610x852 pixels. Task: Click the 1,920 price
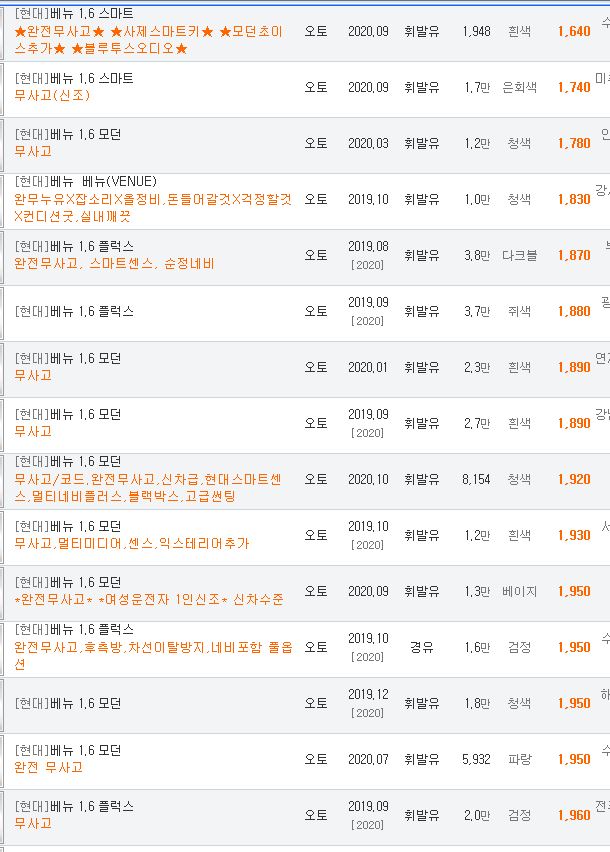(574, 479)
